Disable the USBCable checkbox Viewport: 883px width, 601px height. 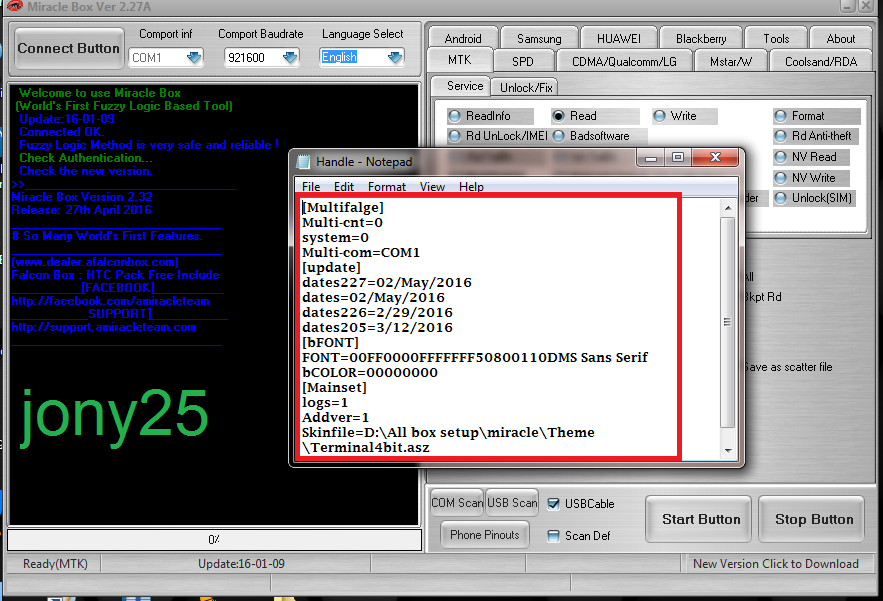click(554, 504)
